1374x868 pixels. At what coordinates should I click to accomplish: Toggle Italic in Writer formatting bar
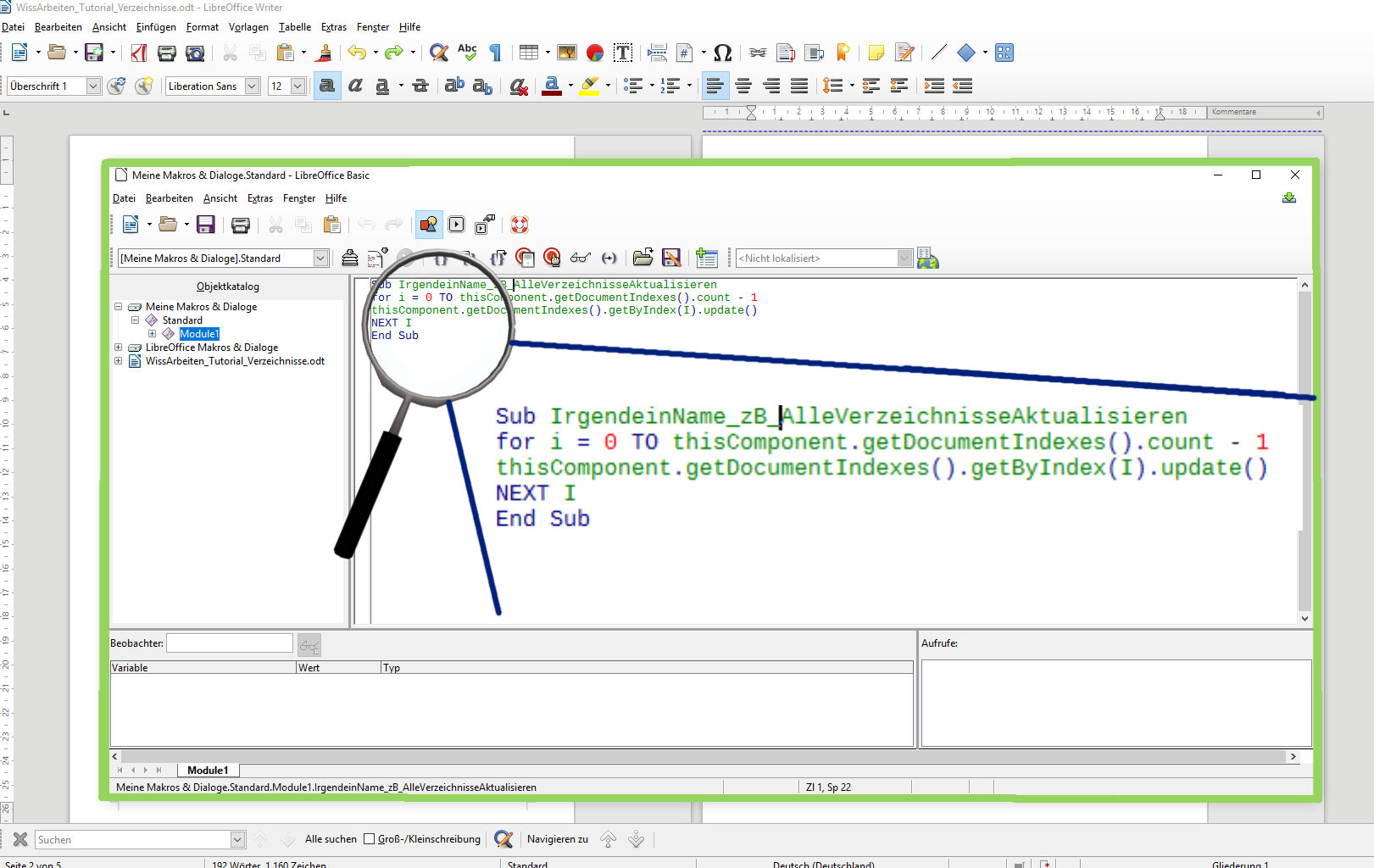coord(355,86)
